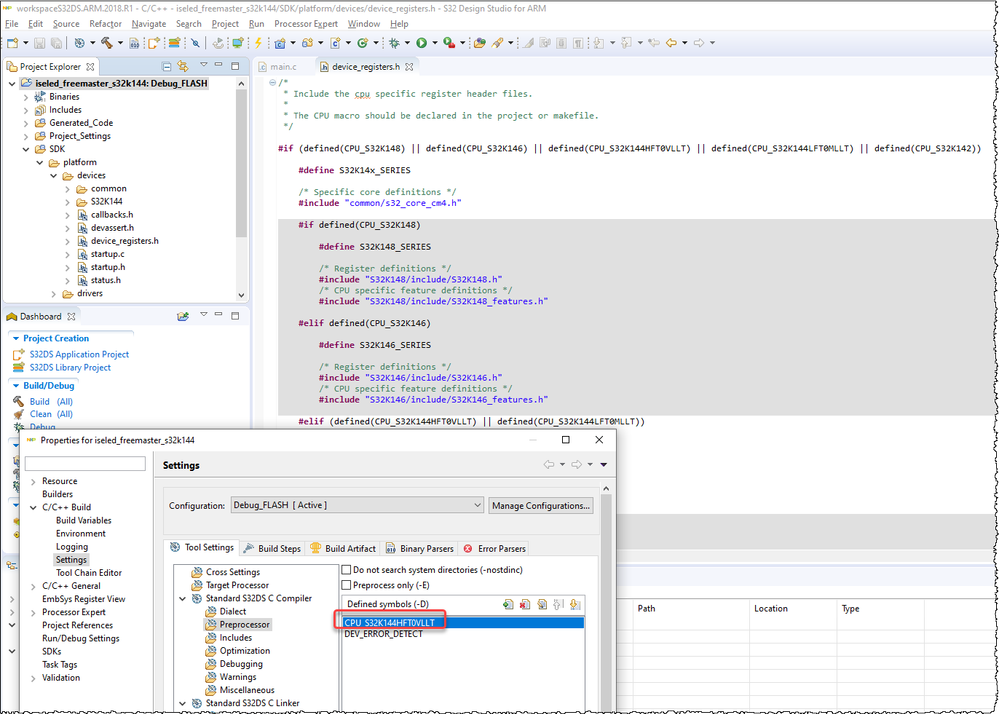Click the Build hammer icon in the main toolbar
Viewport: 999px width, 714px height.
(106, 43)
